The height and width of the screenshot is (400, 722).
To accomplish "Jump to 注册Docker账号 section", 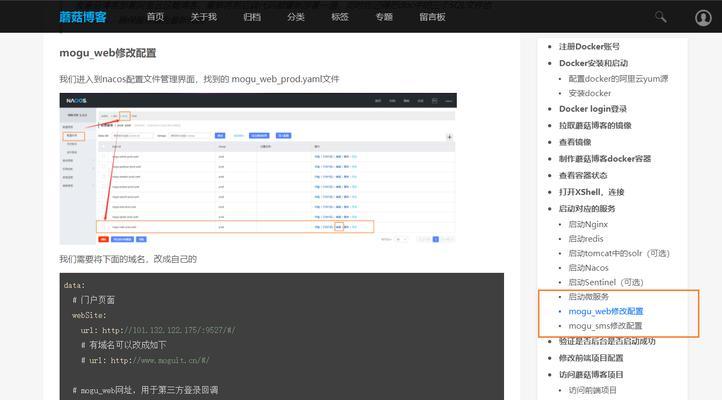I will [589, 46].
